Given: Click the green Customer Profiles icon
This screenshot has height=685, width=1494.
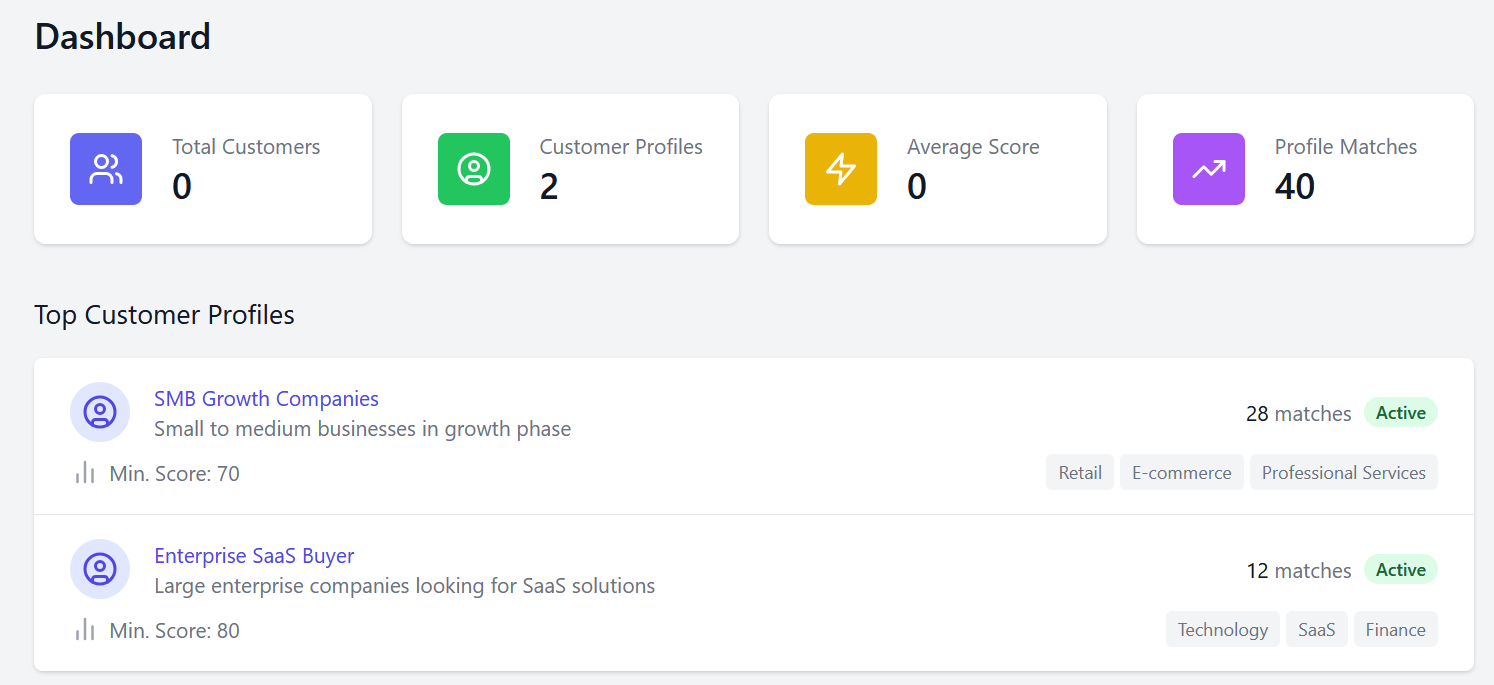Looking at the screenshot, I should tap(474, 169).
